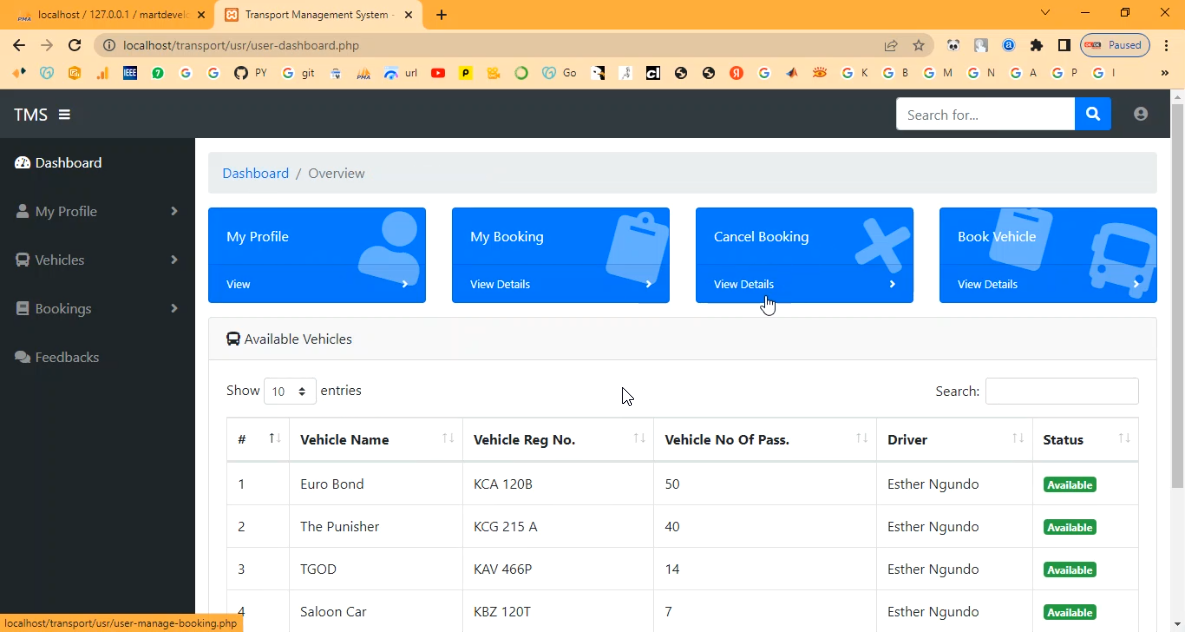Open the show entries count dropdown

click(290, 392)
